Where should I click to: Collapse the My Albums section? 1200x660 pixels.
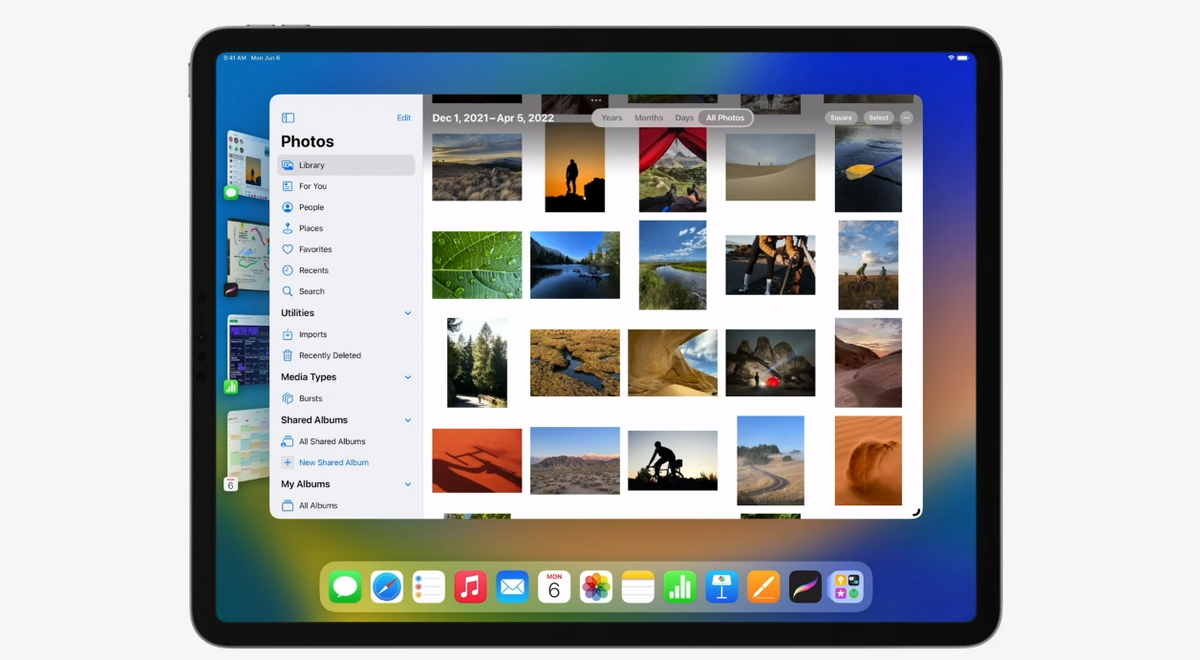point(408,484)
